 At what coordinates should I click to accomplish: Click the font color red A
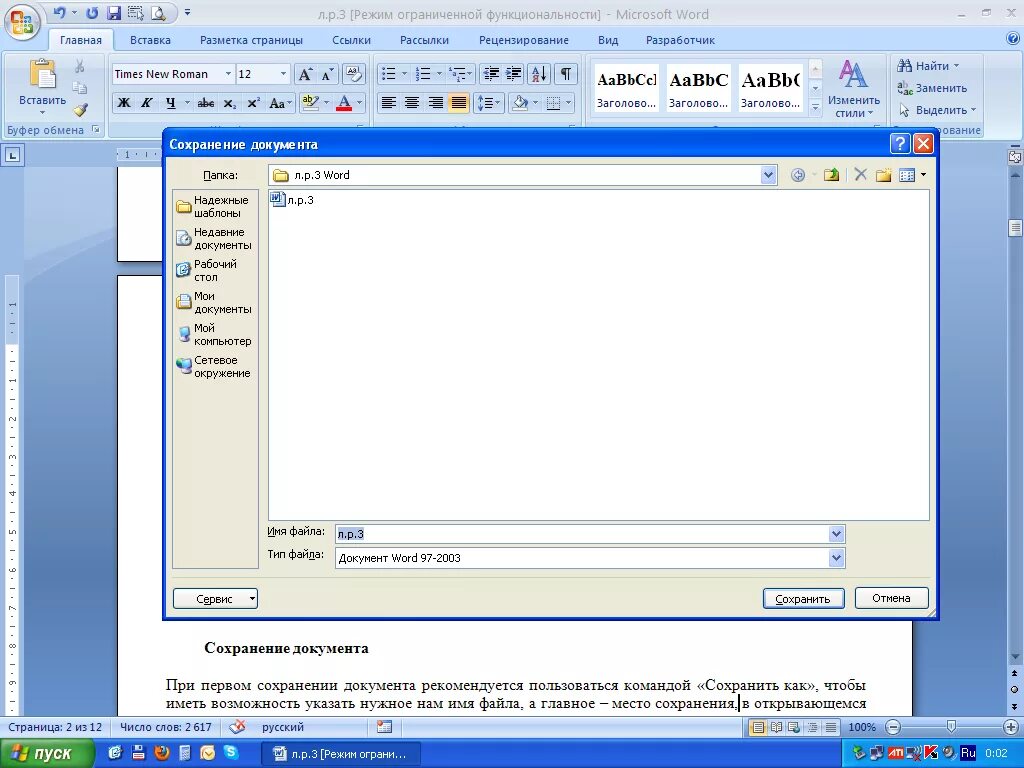[344, 103]
